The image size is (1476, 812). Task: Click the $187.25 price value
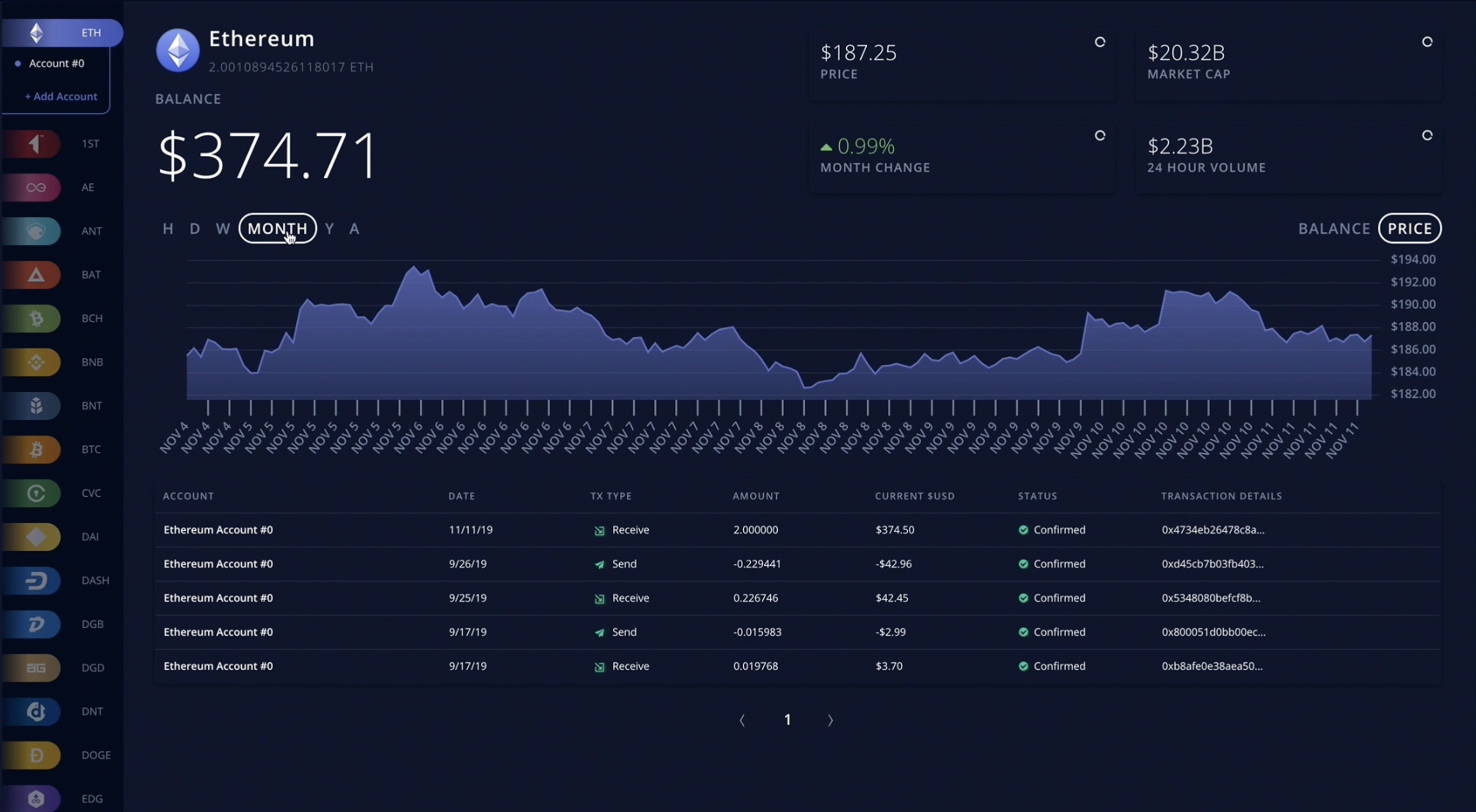(x=858, y=52)
